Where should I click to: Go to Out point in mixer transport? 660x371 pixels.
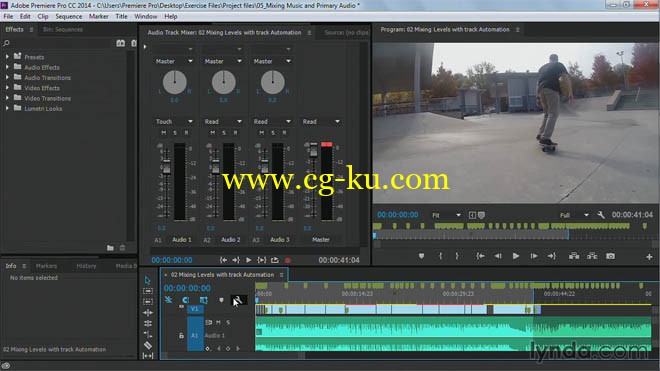[236, 260]
